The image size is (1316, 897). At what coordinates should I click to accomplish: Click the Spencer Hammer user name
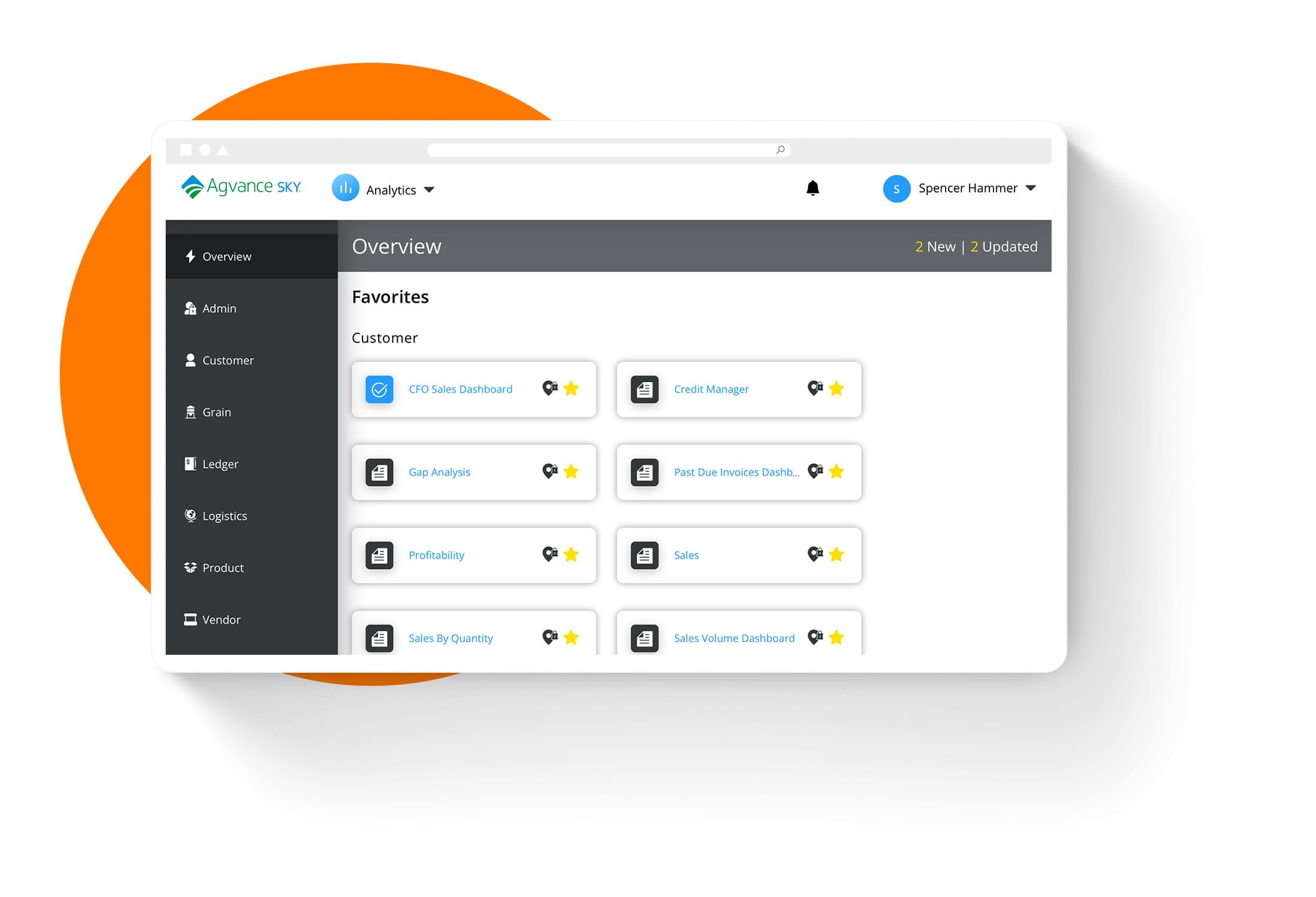pyautogui.click(x=967, y=188)
